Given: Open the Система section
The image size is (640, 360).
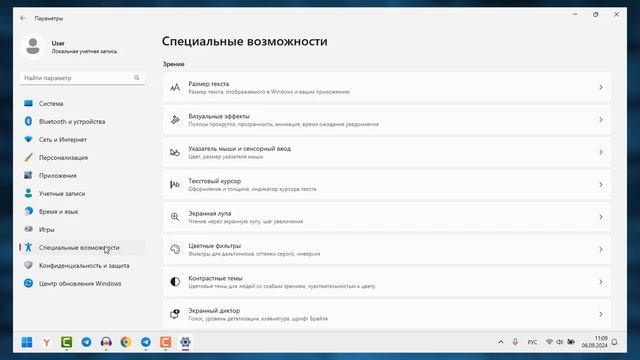Looking at the screenshot, I should click(82, 104).
